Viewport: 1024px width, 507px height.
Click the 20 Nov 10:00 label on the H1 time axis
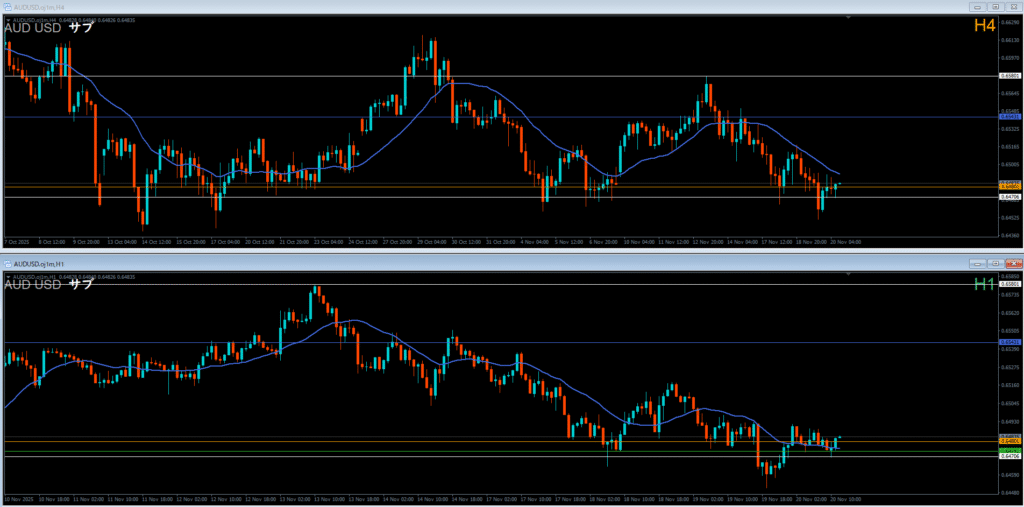tap(846, 499)
